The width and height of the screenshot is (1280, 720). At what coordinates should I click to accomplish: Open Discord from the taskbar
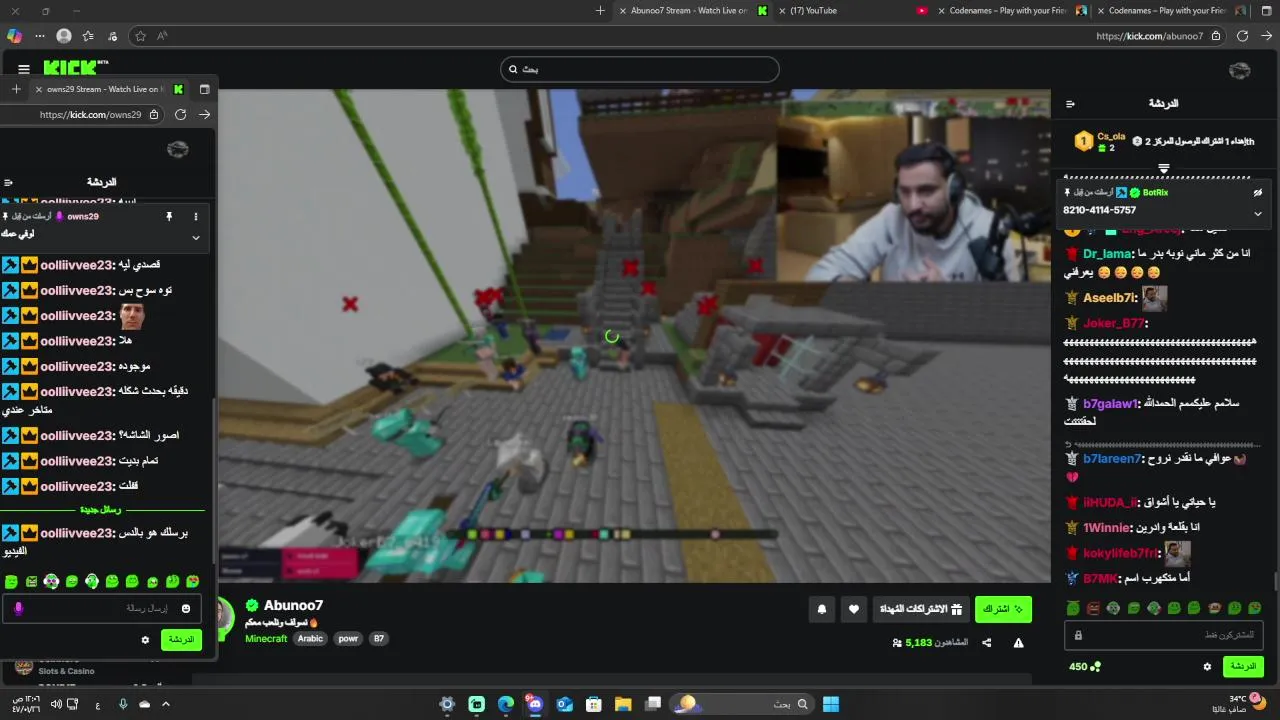coord(535,704)
